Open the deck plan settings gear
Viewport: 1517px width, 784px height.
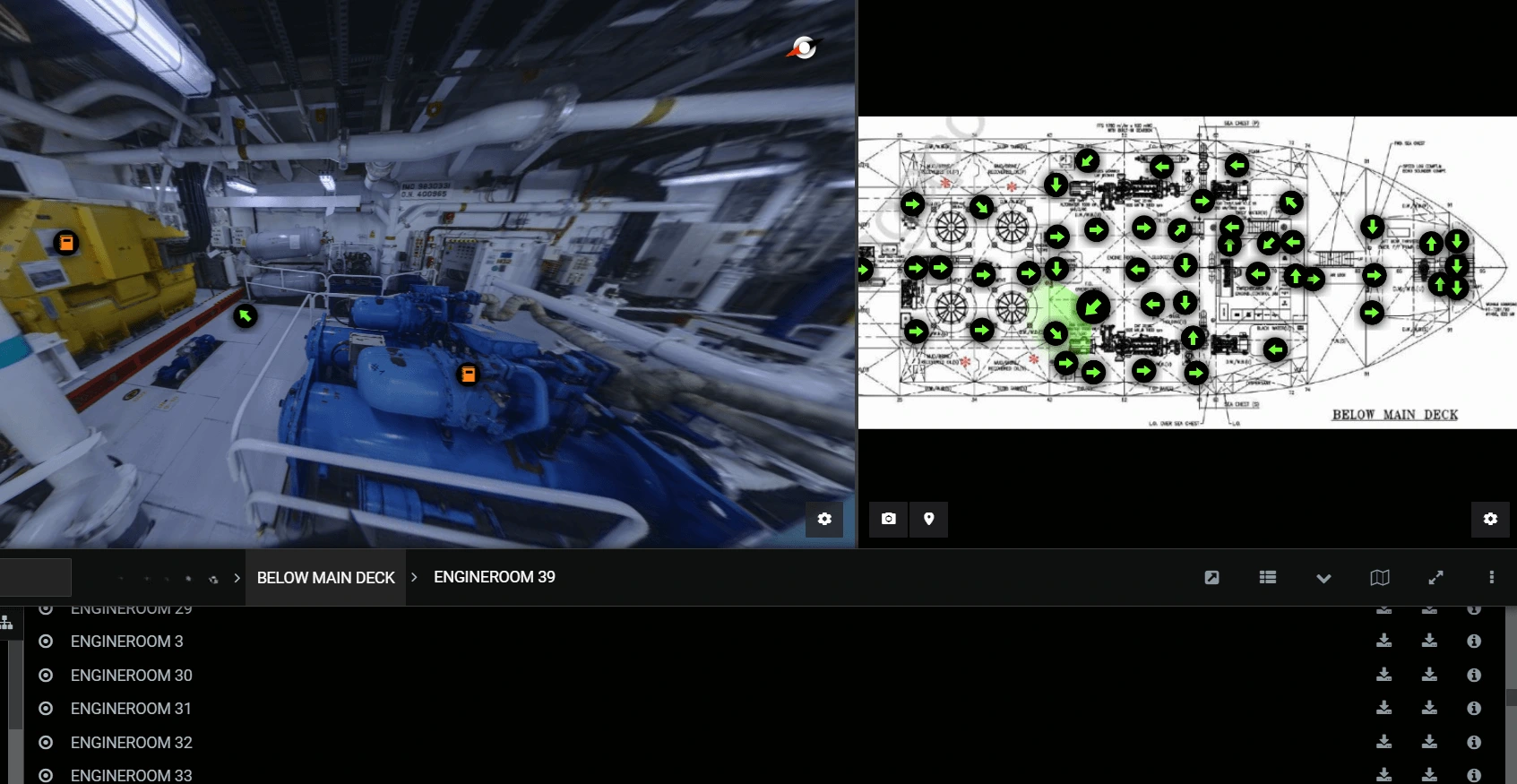[x=1490, y=519]
